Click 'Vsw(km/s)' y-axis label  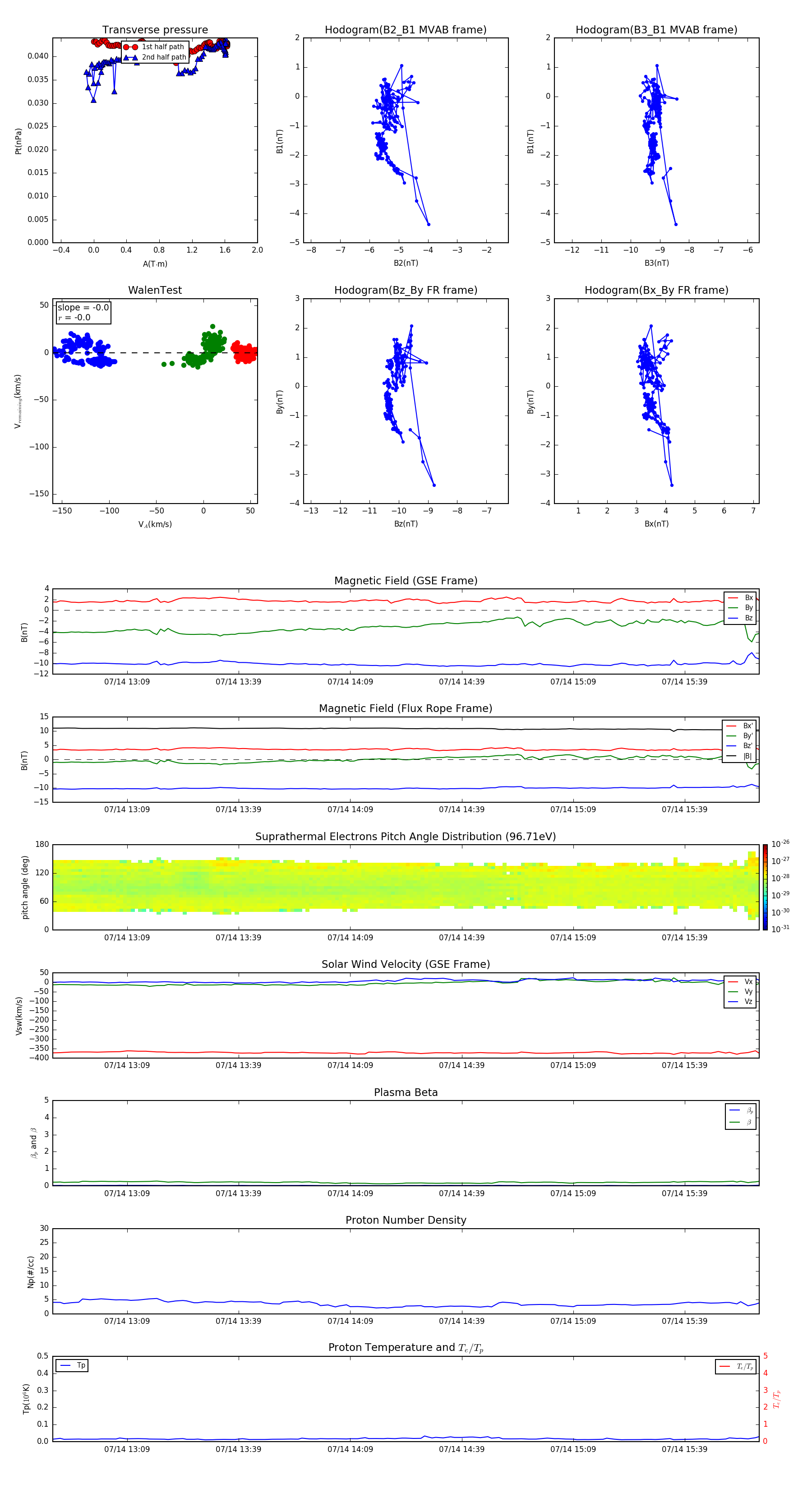pyautogui.click(x=19, y=1016)
